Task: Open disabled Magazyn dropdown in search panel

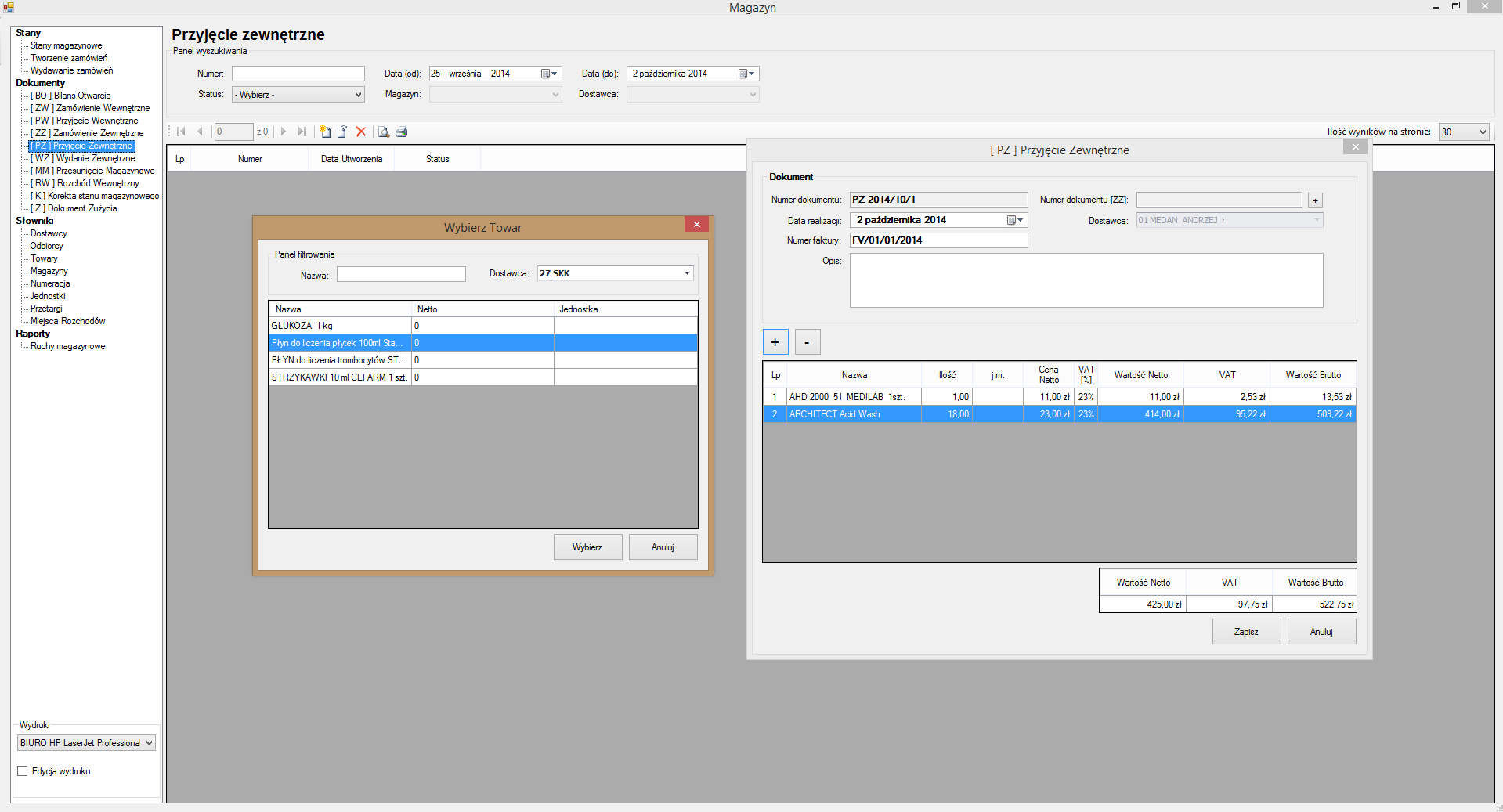Action: 495,95
